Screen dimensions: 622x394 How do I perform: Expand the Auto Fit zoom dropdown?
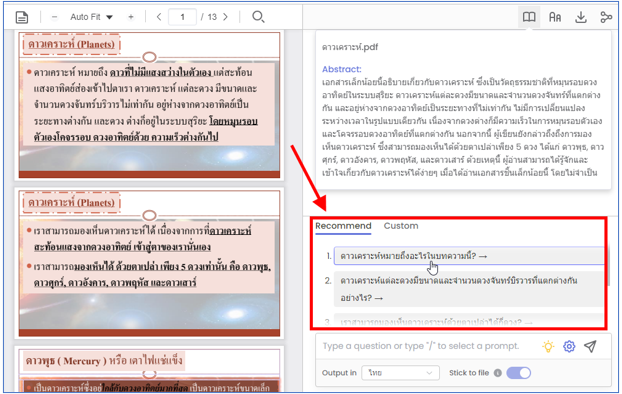click(x=92, y=17)
